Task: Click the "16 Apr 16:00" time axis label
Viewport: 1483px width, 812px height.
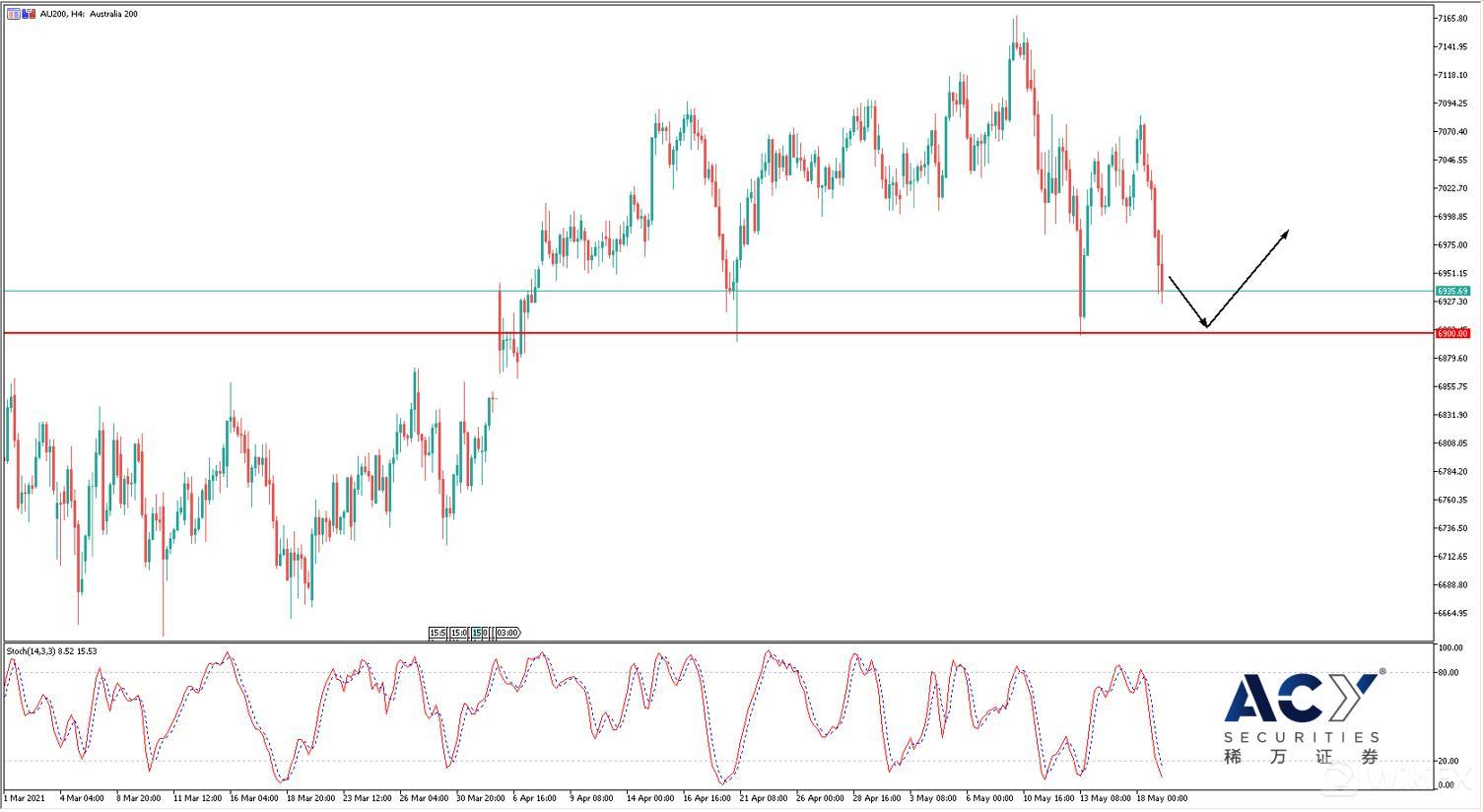Action: (708, 798)
